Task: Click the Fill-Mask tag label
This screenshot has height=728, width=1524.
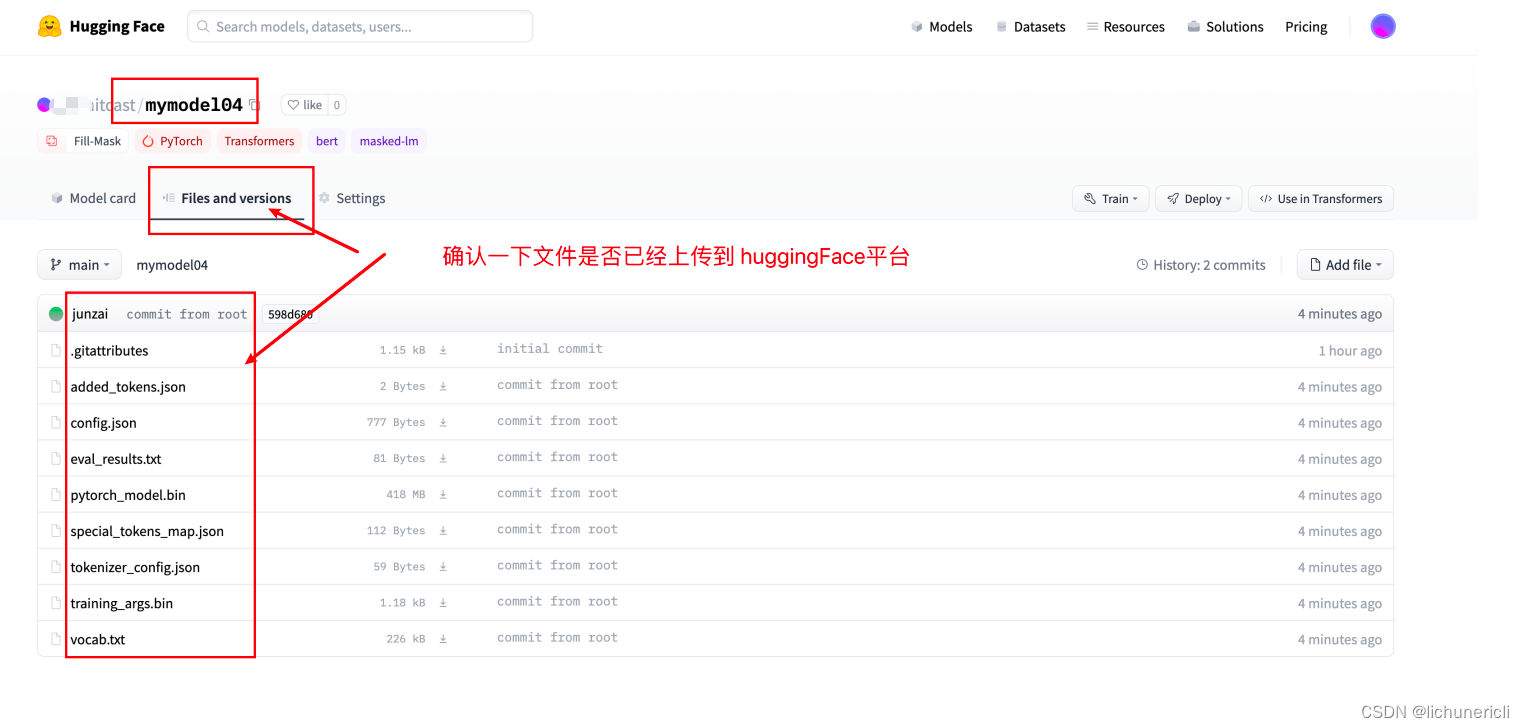Action: pos(97,141)
